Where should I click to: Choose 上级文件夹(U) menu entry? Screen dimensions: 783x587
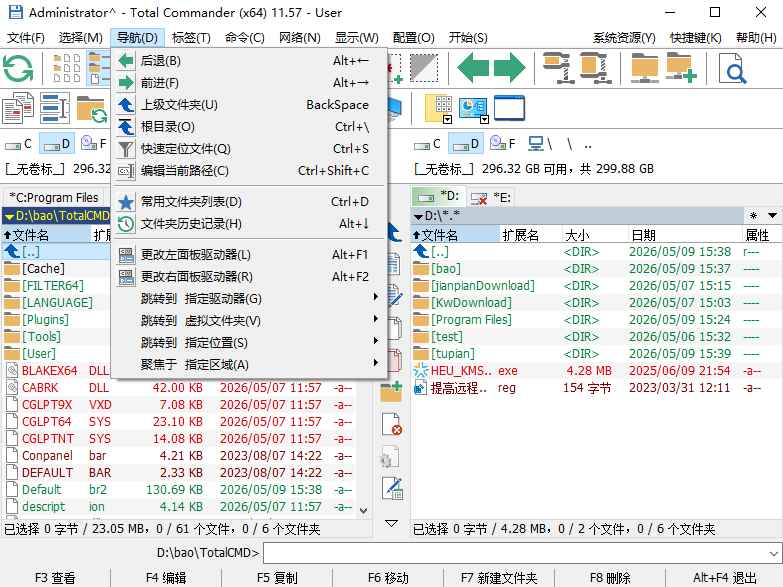pyautogui.click(x=250, y=105)
